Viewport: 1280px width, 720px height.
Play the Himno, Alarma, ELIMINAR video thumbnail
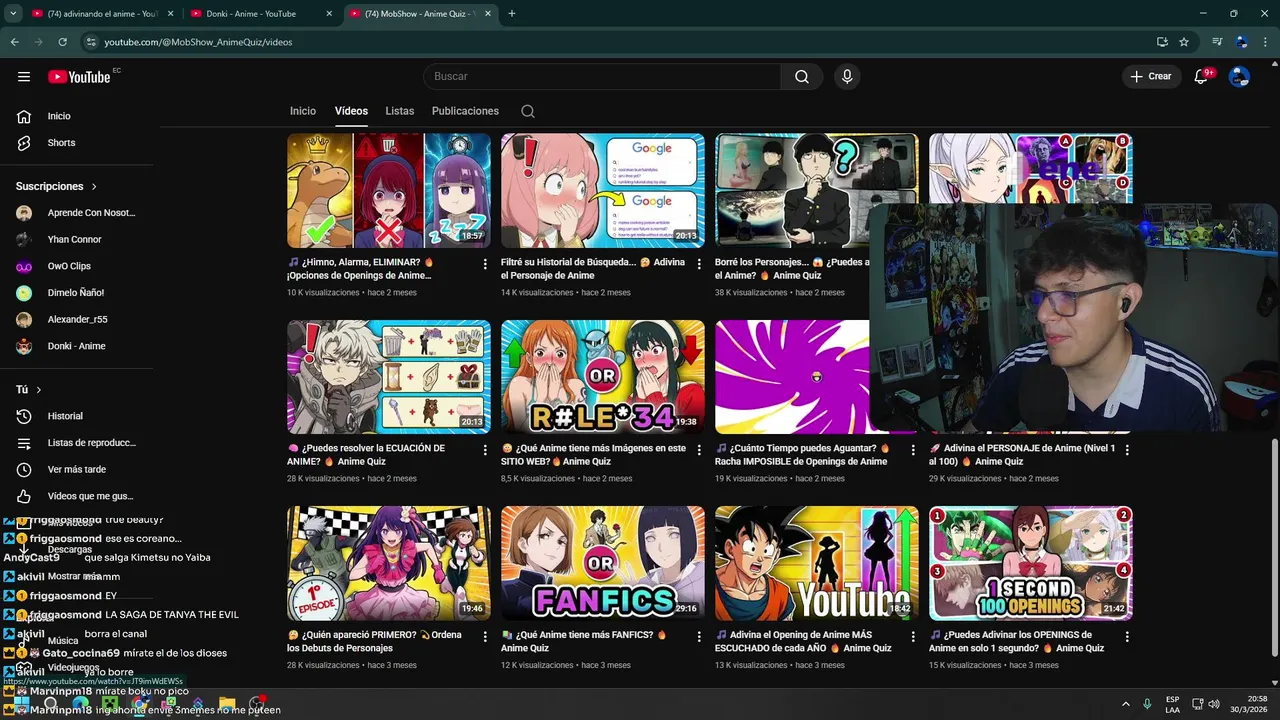389,190
